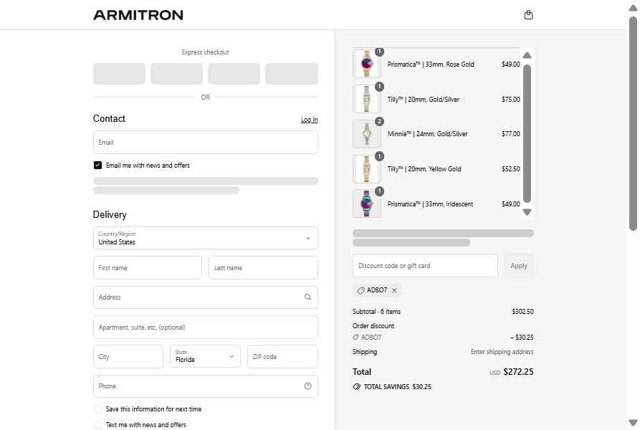The image size is (640, 430).
Task: Click the page scrollbar up arrow
Action: [633, 8]
